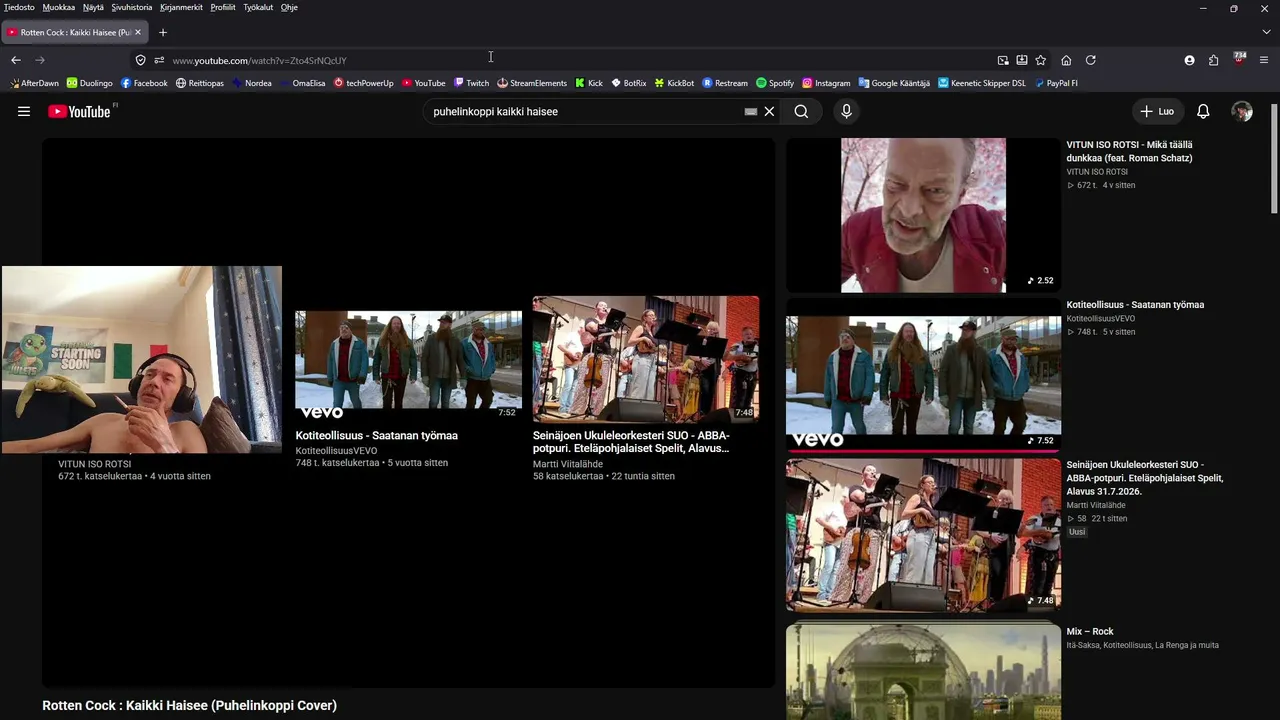Click video title 'Rotten Cock : Kaikki Haisee'
This screenshot has width=1280, height=720.
[189, 706]
